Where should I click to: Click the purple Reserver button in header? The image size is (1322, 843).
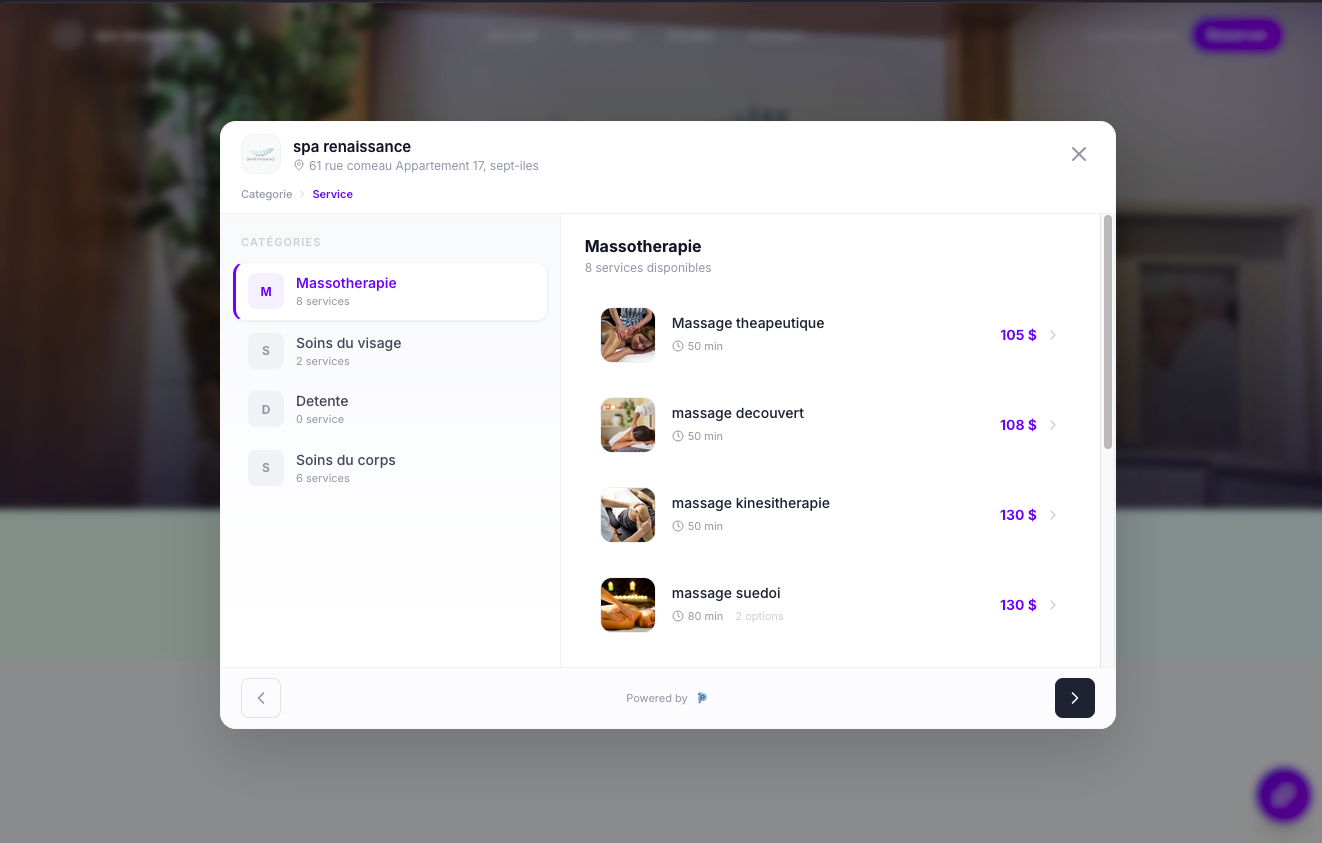(1237, 35)
